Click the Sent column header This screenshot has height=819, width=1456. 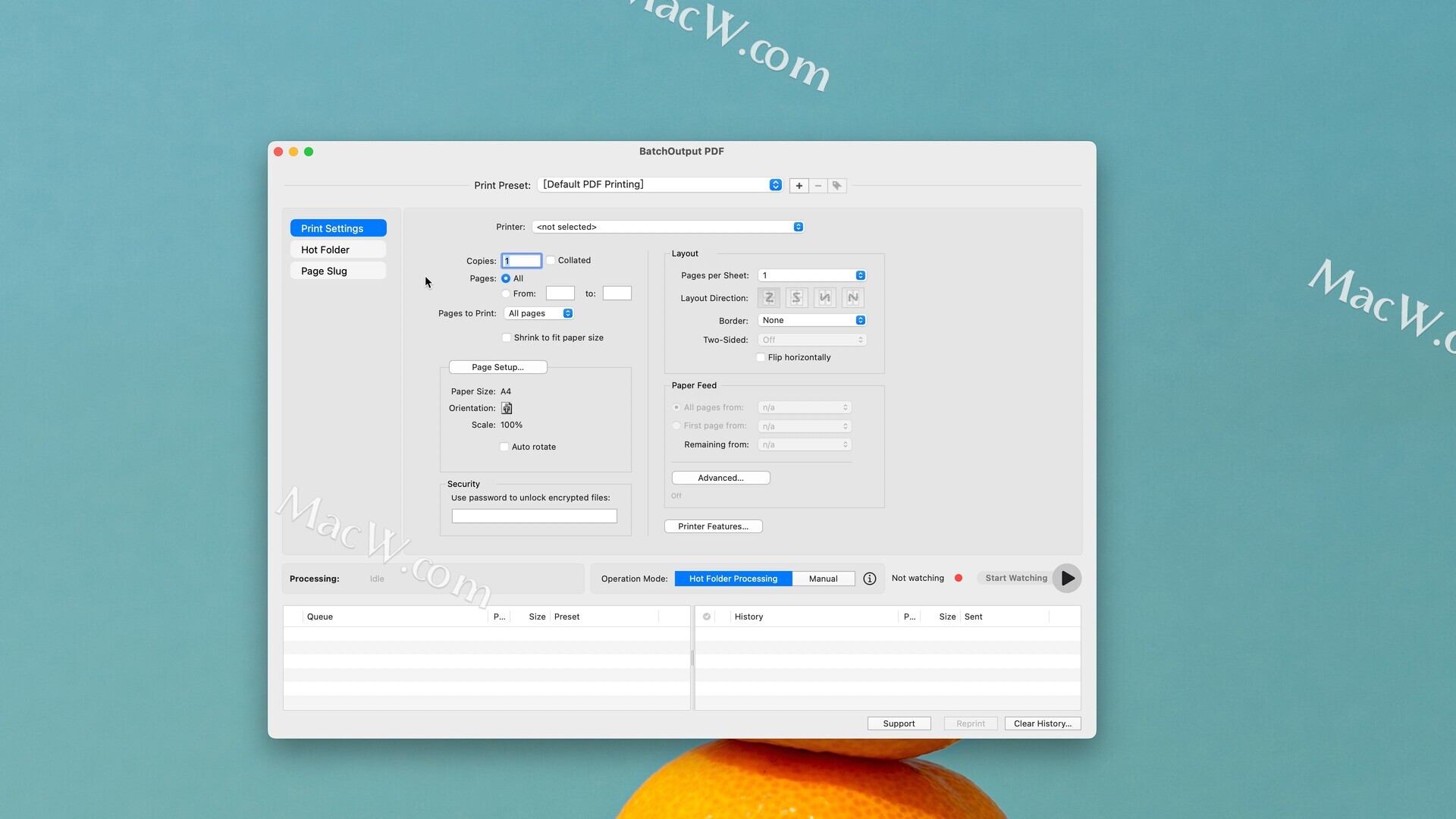point(1005,617)
